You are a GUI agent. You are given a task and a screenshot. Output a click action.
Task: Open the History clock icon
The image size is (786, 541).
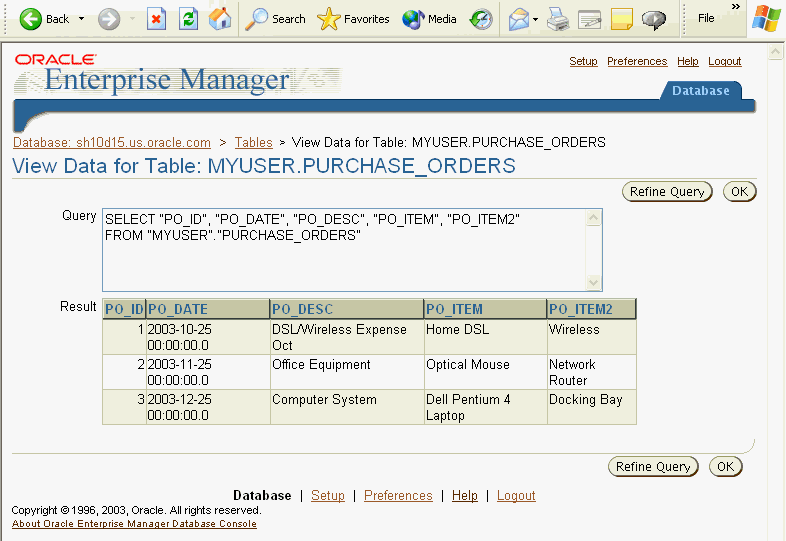pos(482,19)
